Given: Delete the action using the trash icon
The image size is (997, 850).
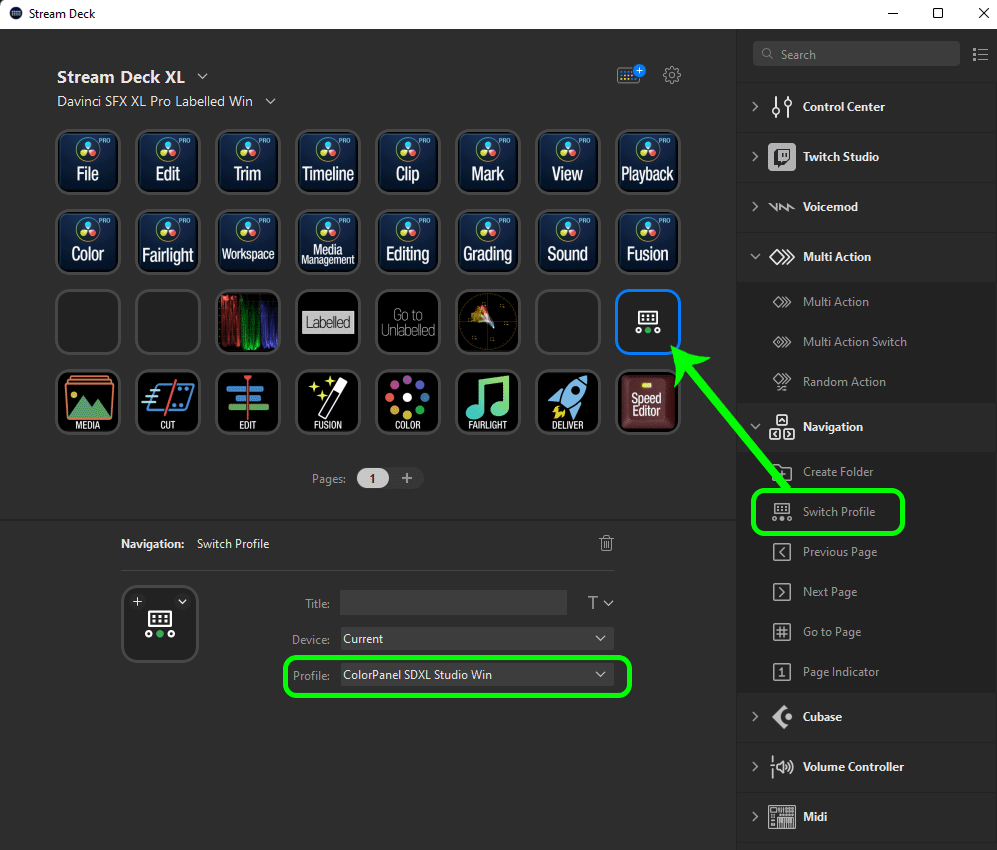Looking at the screenshot, I should tap(606, 543).
